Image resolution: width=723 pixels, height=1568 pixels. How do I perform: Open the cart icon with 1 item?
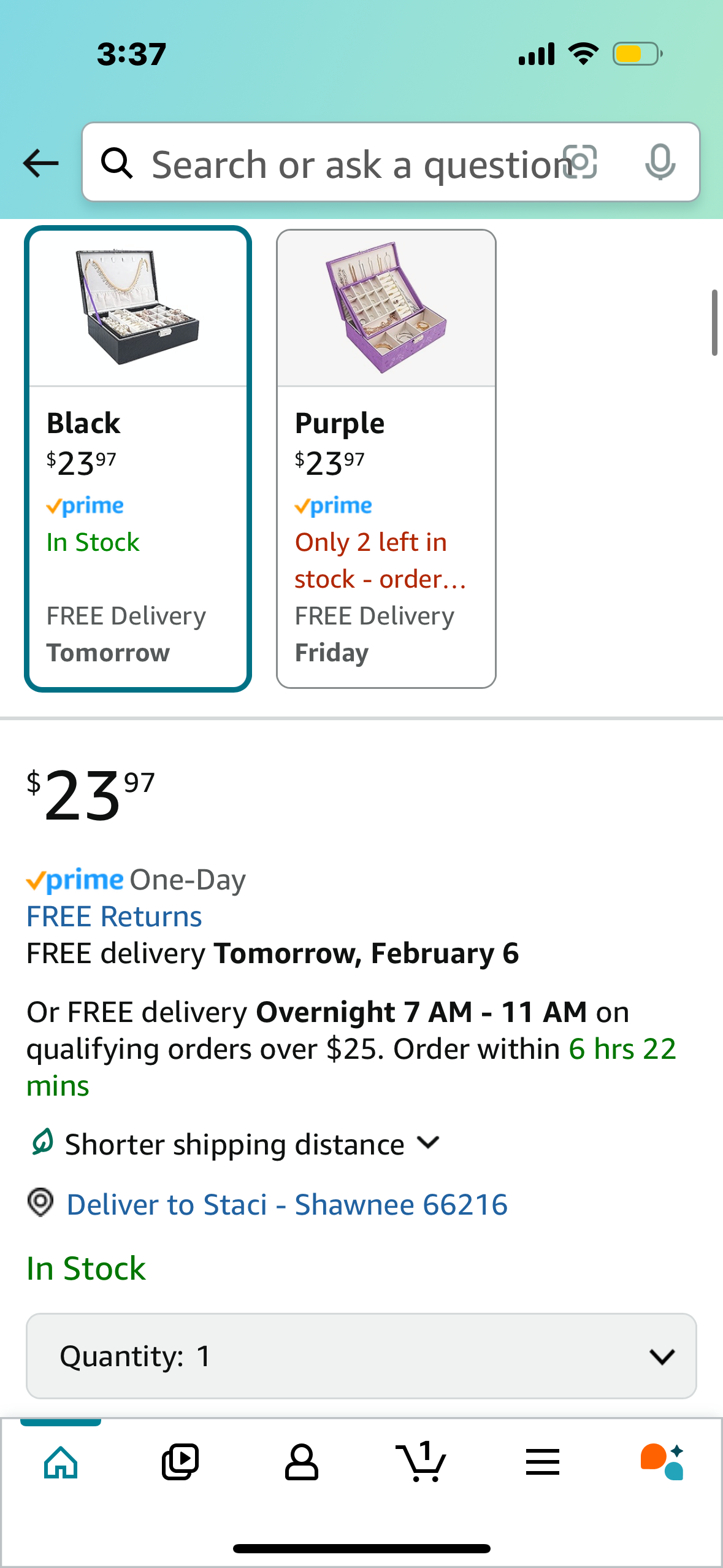421,1462
